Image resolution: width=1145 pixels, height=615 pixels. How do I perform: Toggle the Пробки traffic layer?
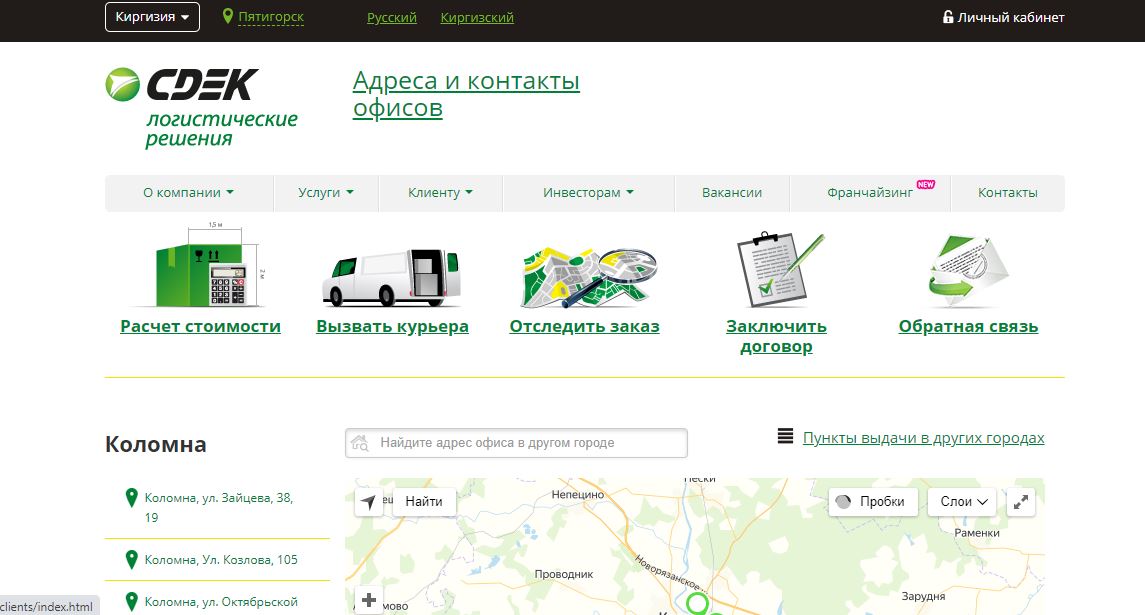[x=873, y=502]
